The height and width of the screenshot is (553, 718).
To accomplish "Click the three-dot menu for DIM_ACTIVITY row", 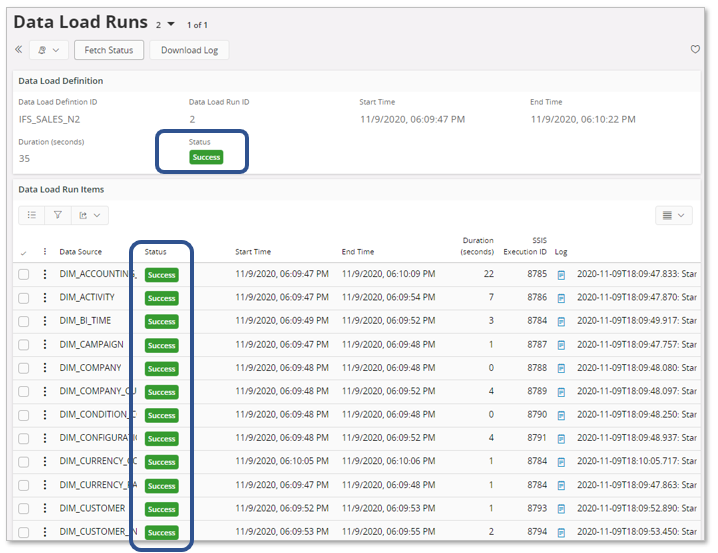I will pos(44,298).
